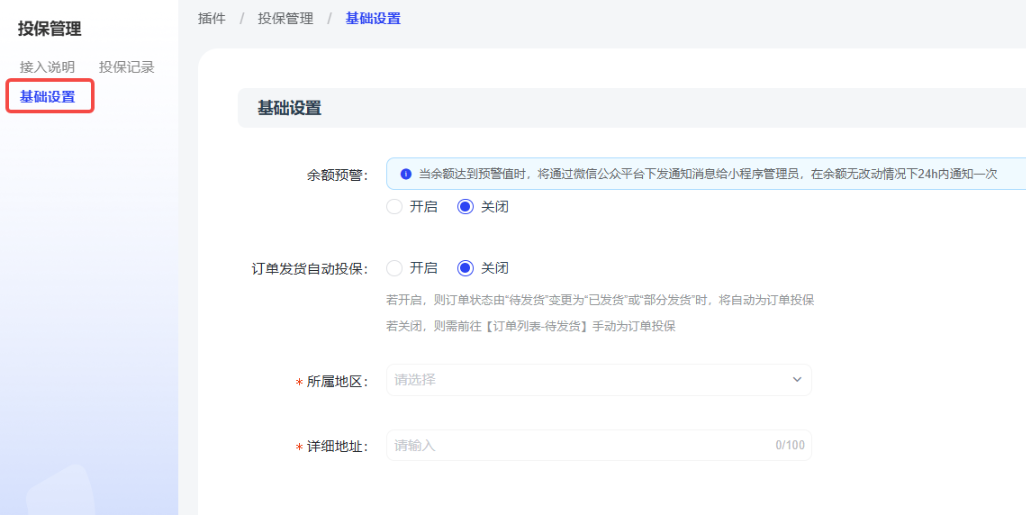Open the 所属地区 请选择 dropdown

(598, 380)
